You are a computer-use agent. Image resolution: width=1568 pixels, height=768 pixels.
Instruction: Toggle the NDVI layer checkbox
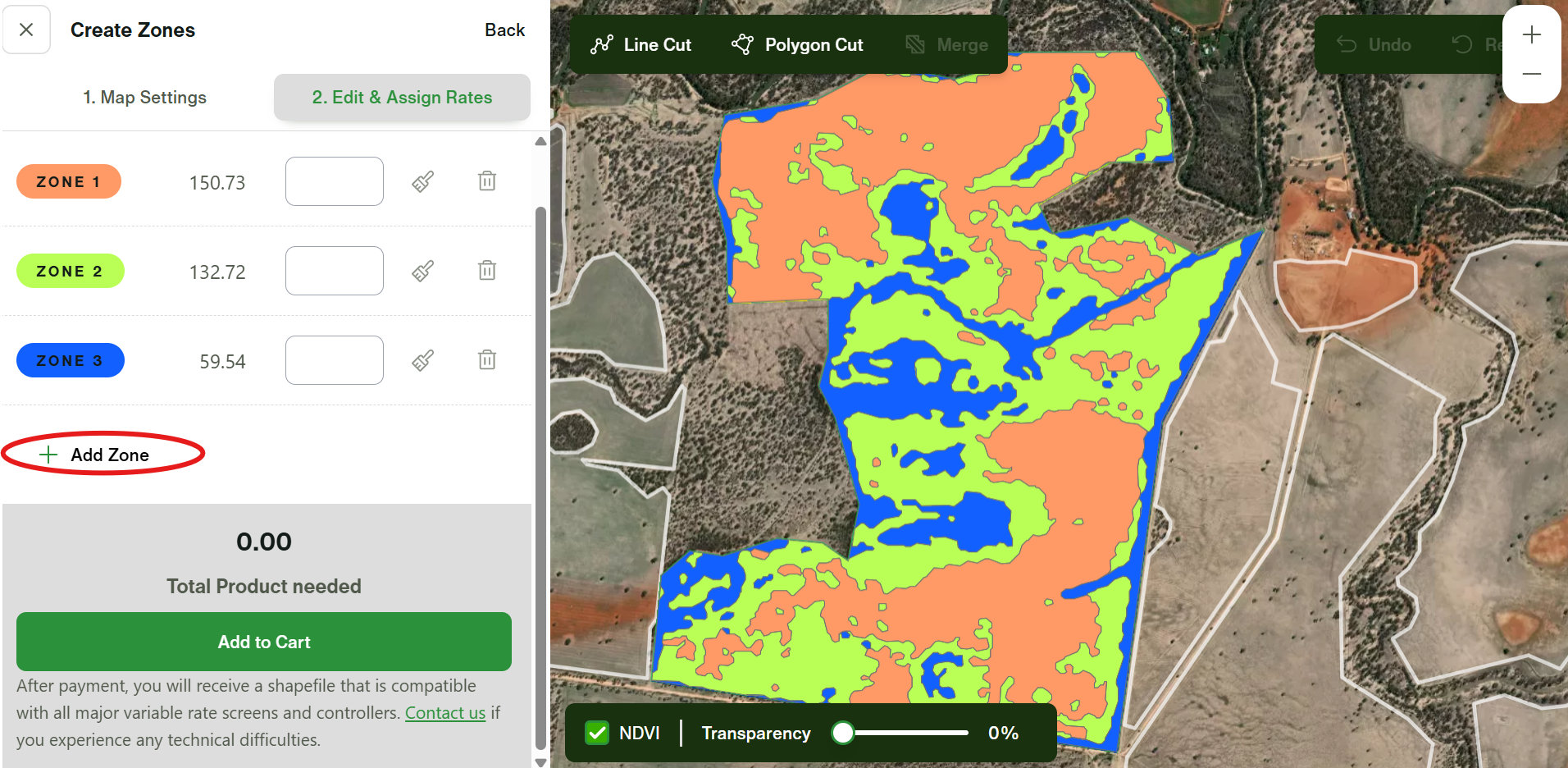point(597,733)
